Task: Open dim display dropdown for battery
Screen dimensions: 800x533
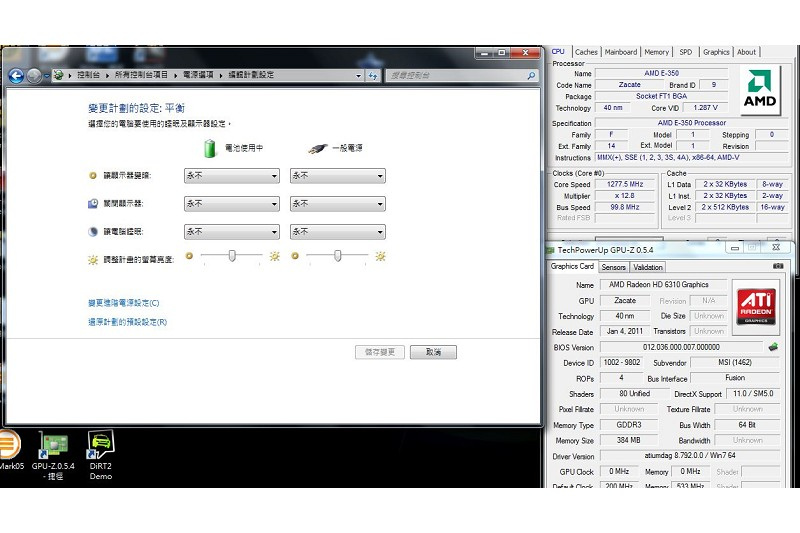Action: pos(232,176)
